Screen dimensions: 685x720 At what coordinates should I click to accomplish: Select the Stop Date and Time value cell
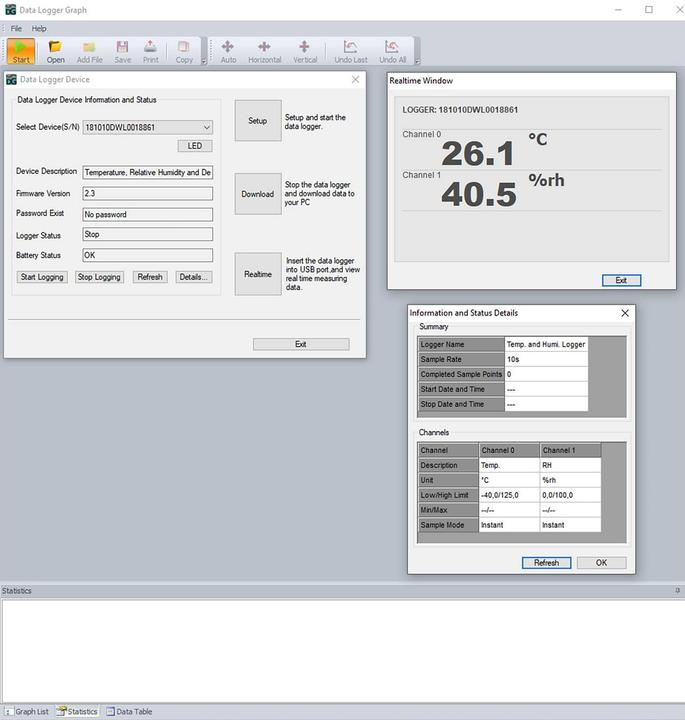click(546, 404)
